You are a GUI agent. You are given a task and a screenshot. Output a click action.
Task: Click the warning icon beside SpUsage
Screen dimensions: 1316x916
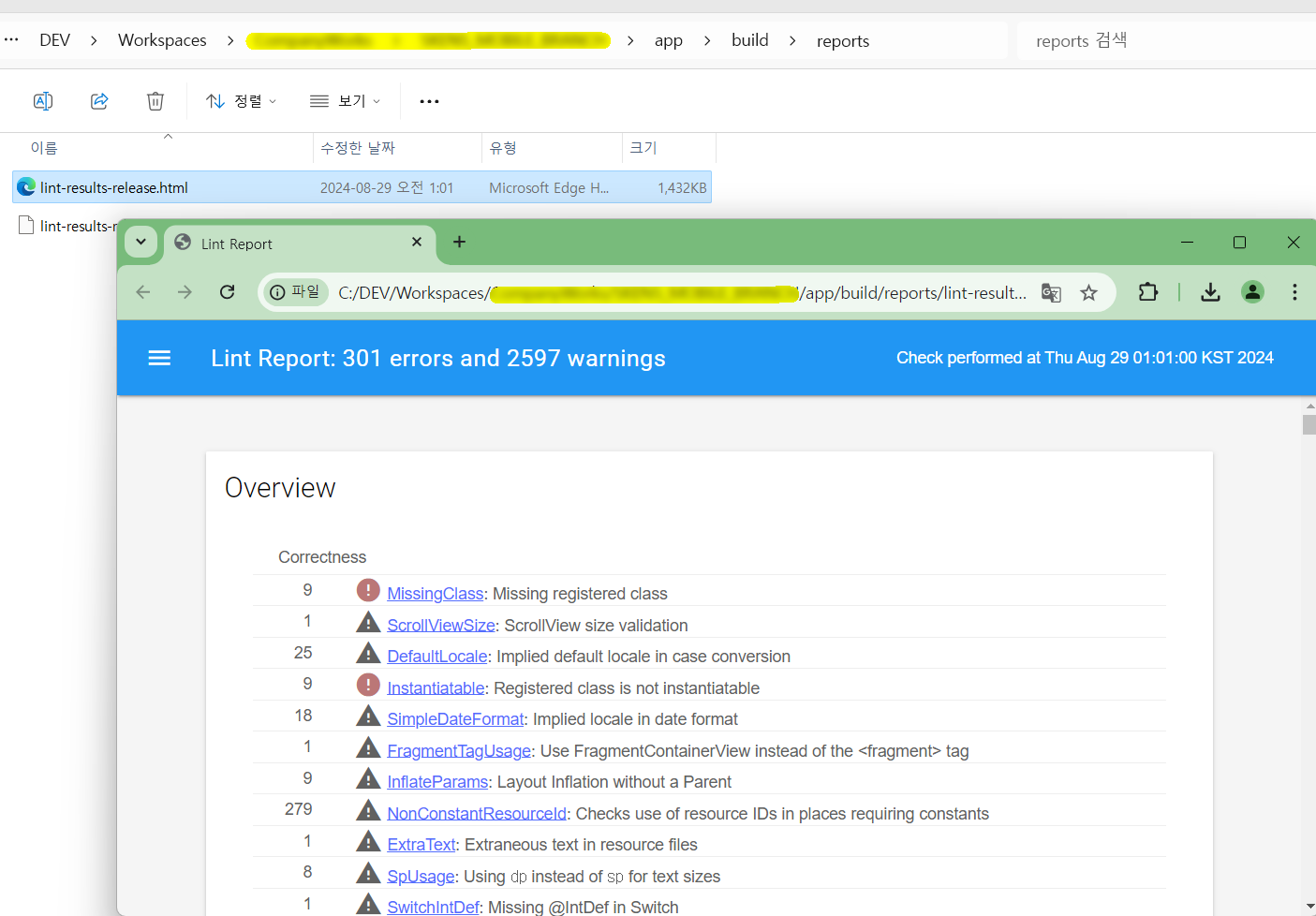368,873
